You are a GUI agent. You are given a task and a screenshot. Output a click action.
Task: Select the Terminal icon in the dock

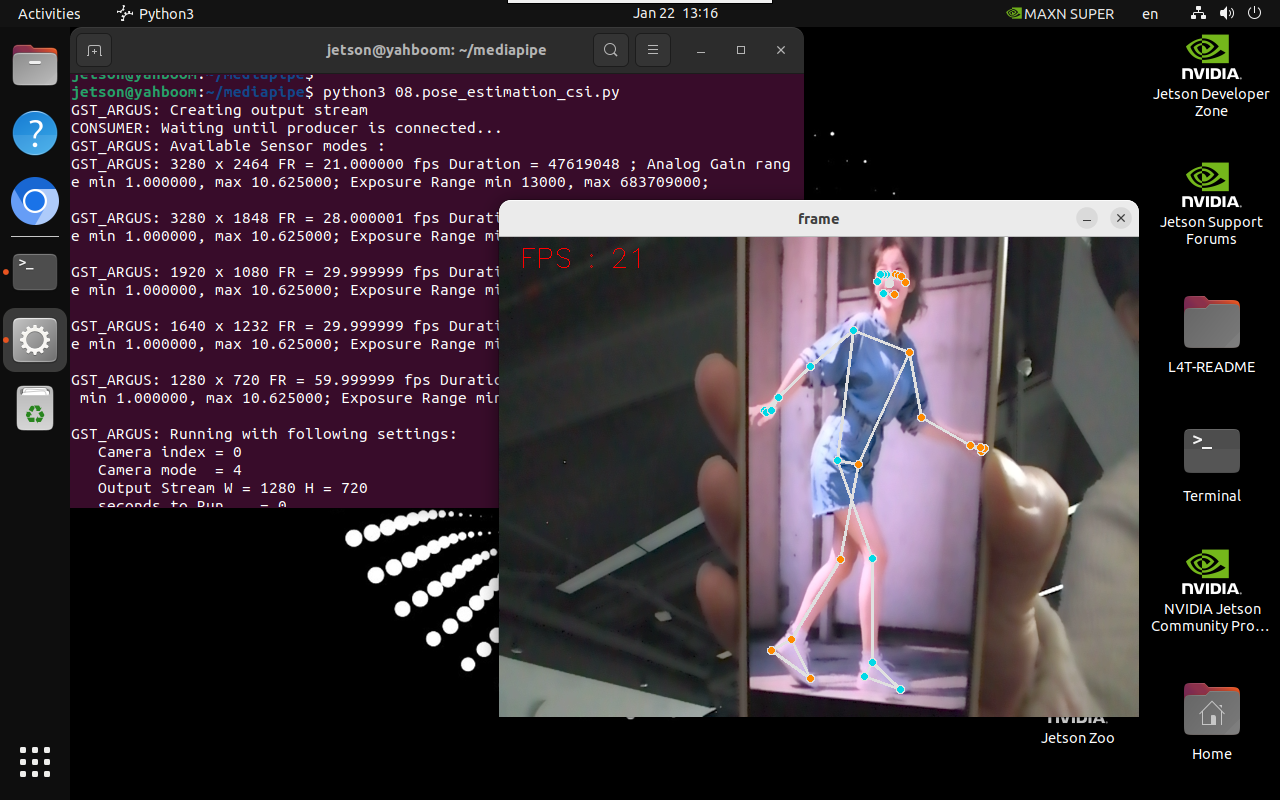click(x=35, y=270)
